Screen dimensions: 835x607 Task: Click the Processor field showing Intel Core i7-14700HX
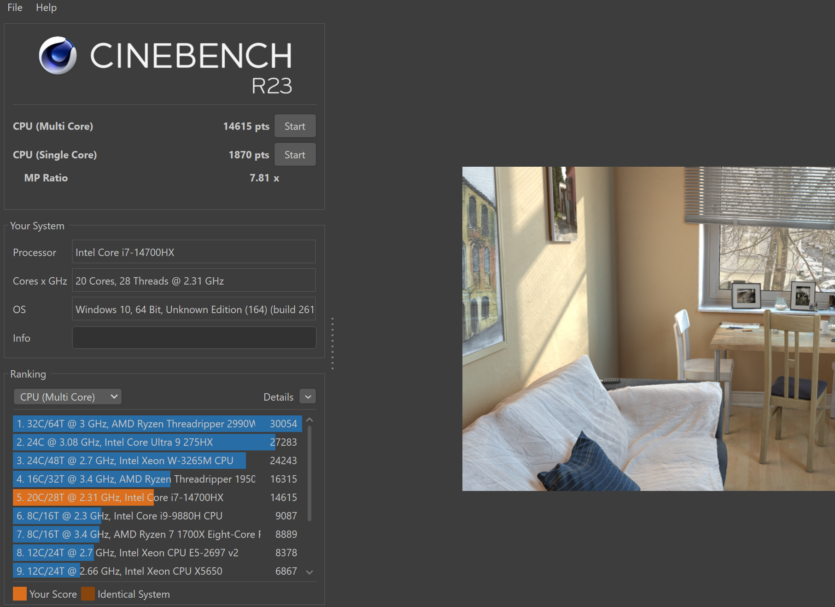(x=194, y=252)
